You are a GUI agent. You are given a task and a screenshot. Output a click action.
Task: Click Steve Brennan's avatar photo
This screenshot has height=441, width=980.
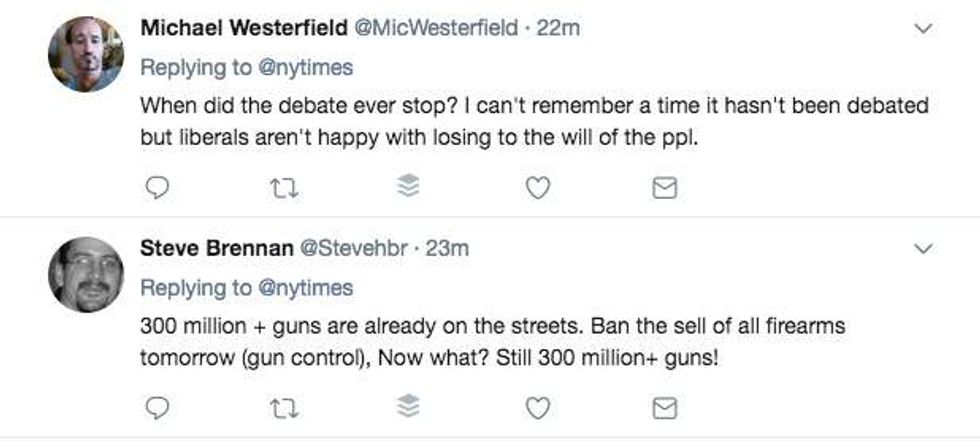(85, 274)
